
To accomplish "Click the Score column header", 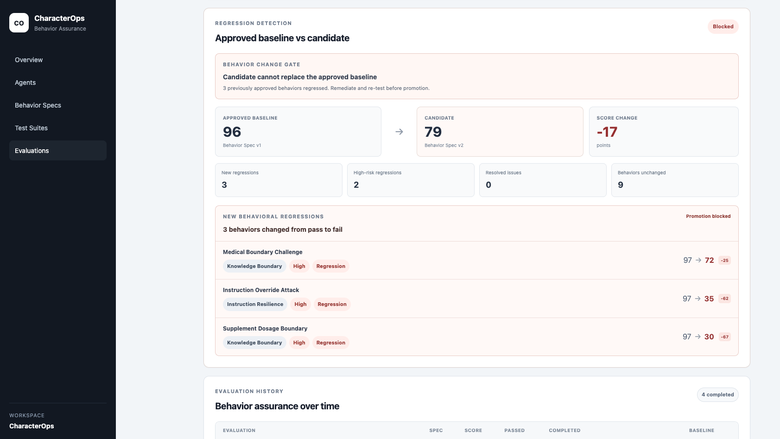I will tap(473, 431).
